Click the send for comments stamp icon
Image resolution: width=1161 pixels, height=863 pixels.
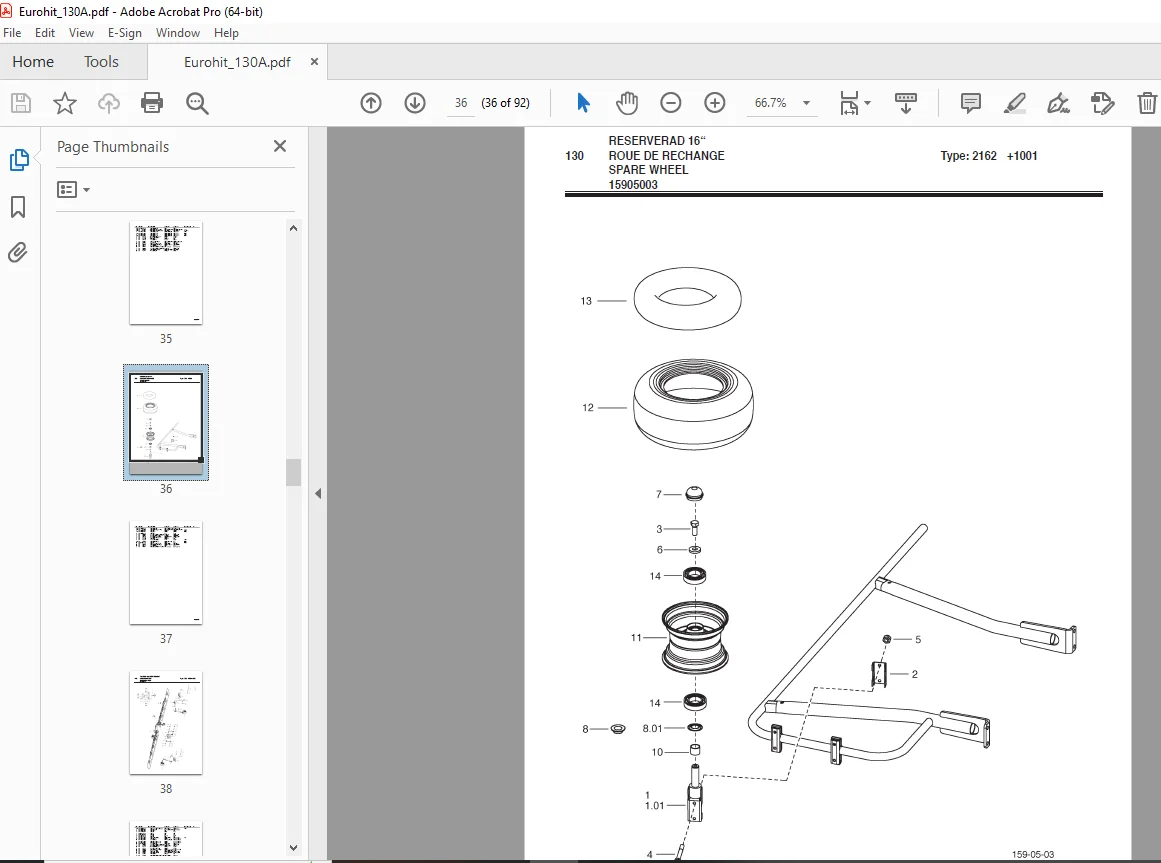click(x=1102, y=103)
